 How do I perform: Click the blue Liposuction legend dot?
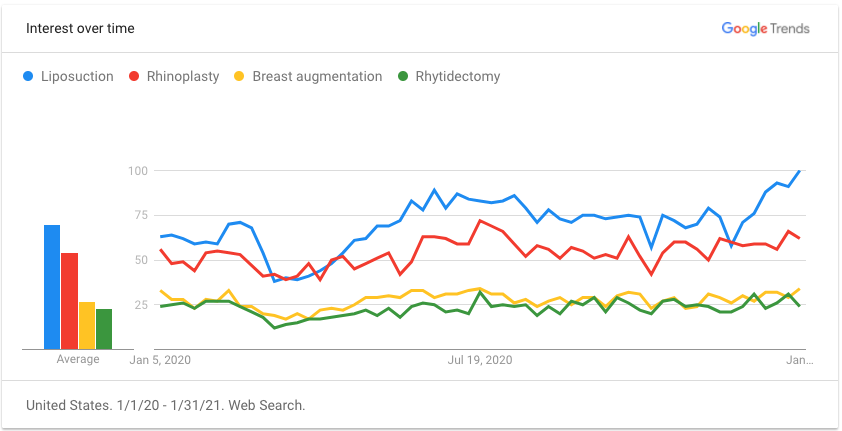click(28, 76)
